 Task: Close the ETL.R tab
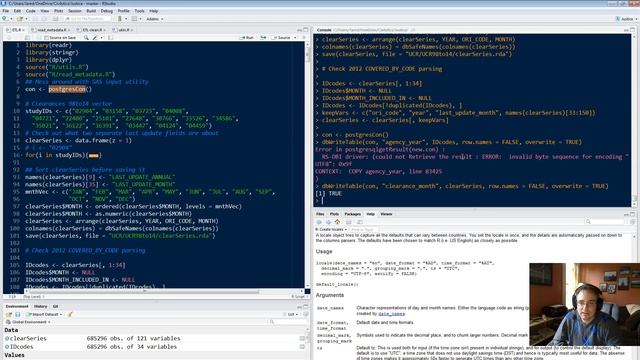coord(24,30)
